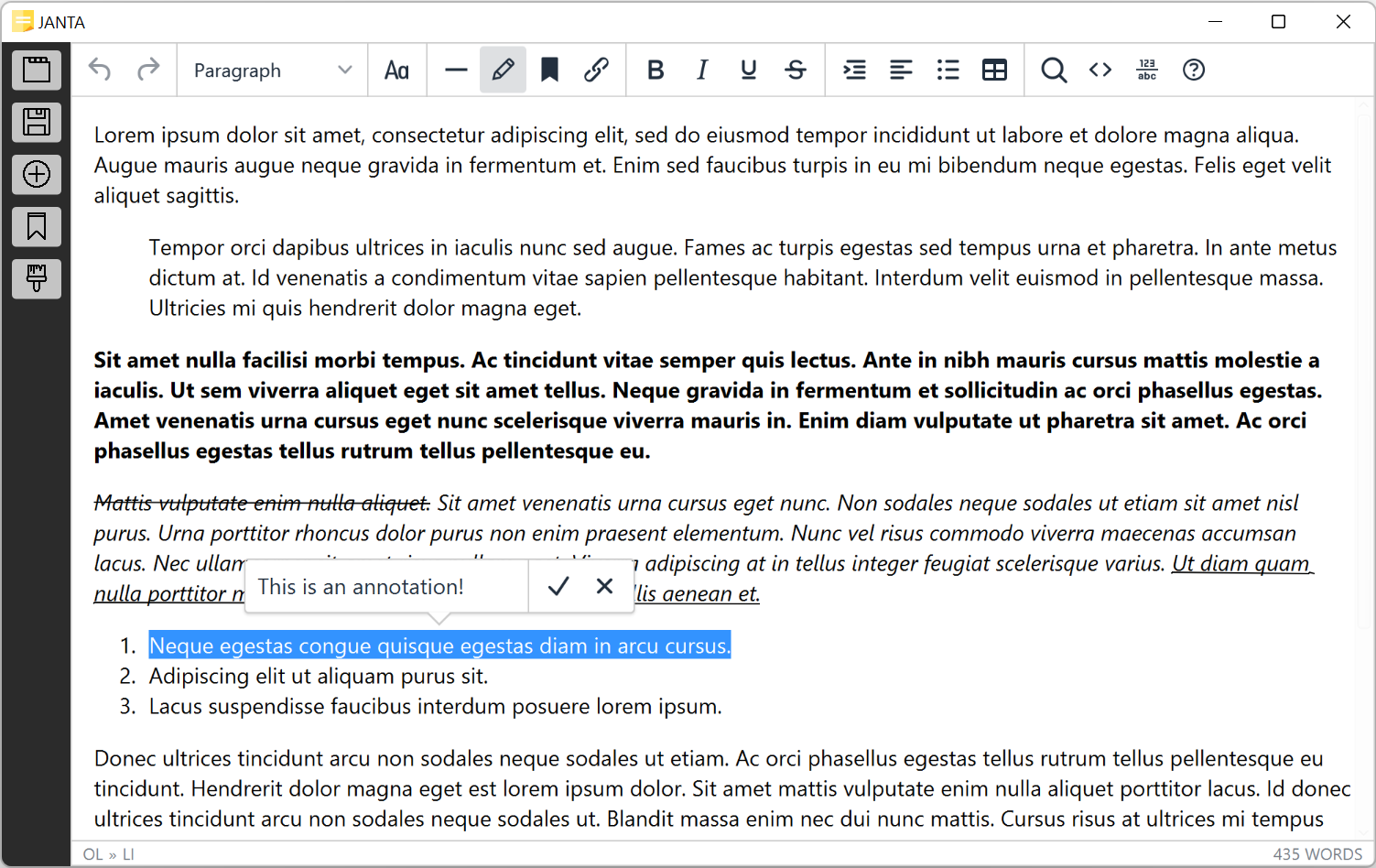1376x868 pixels.
Task: Click the LI breadcrumb in status bar
Action: pos(128,854)
